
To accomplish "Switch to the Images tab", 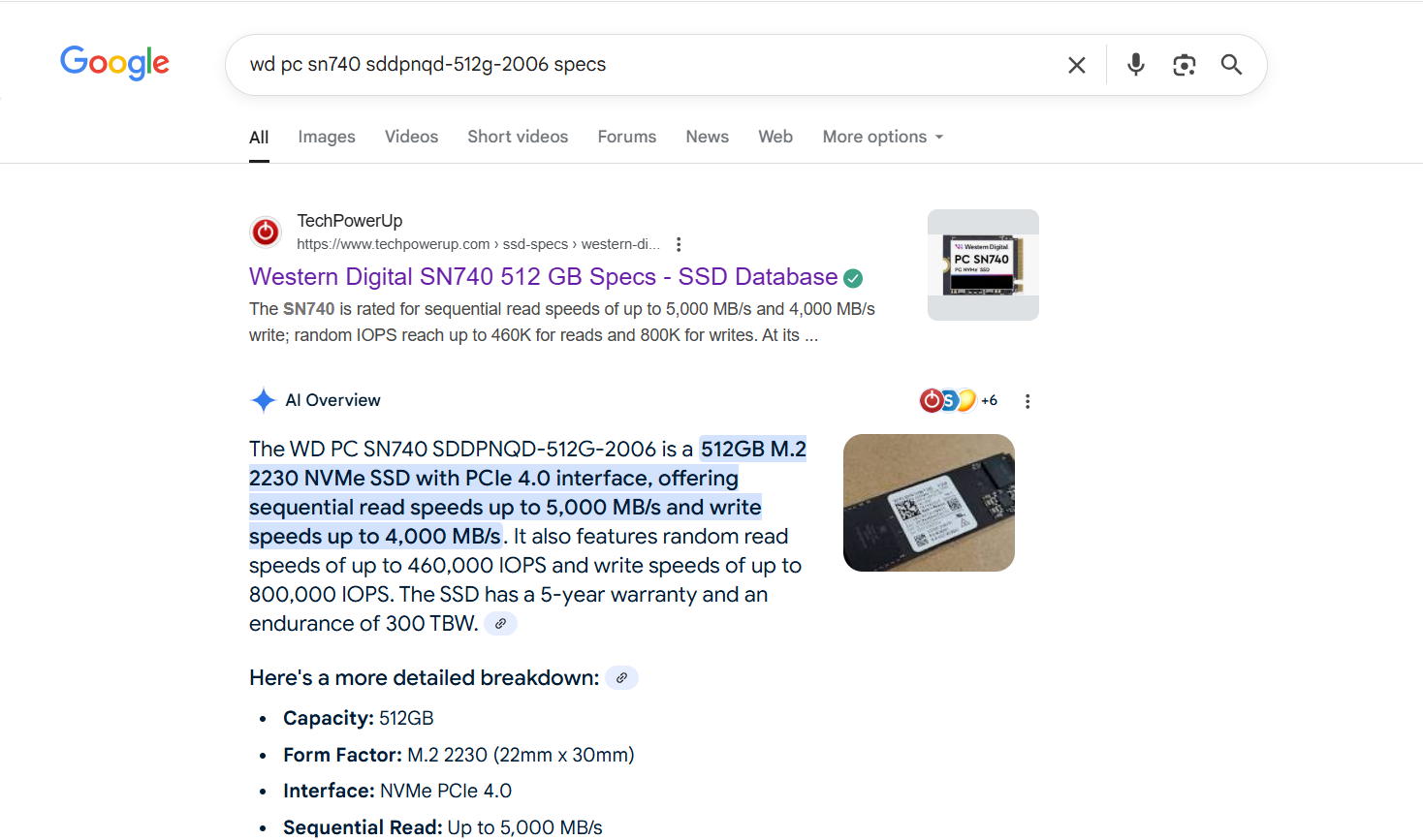I will pos(326,137).
